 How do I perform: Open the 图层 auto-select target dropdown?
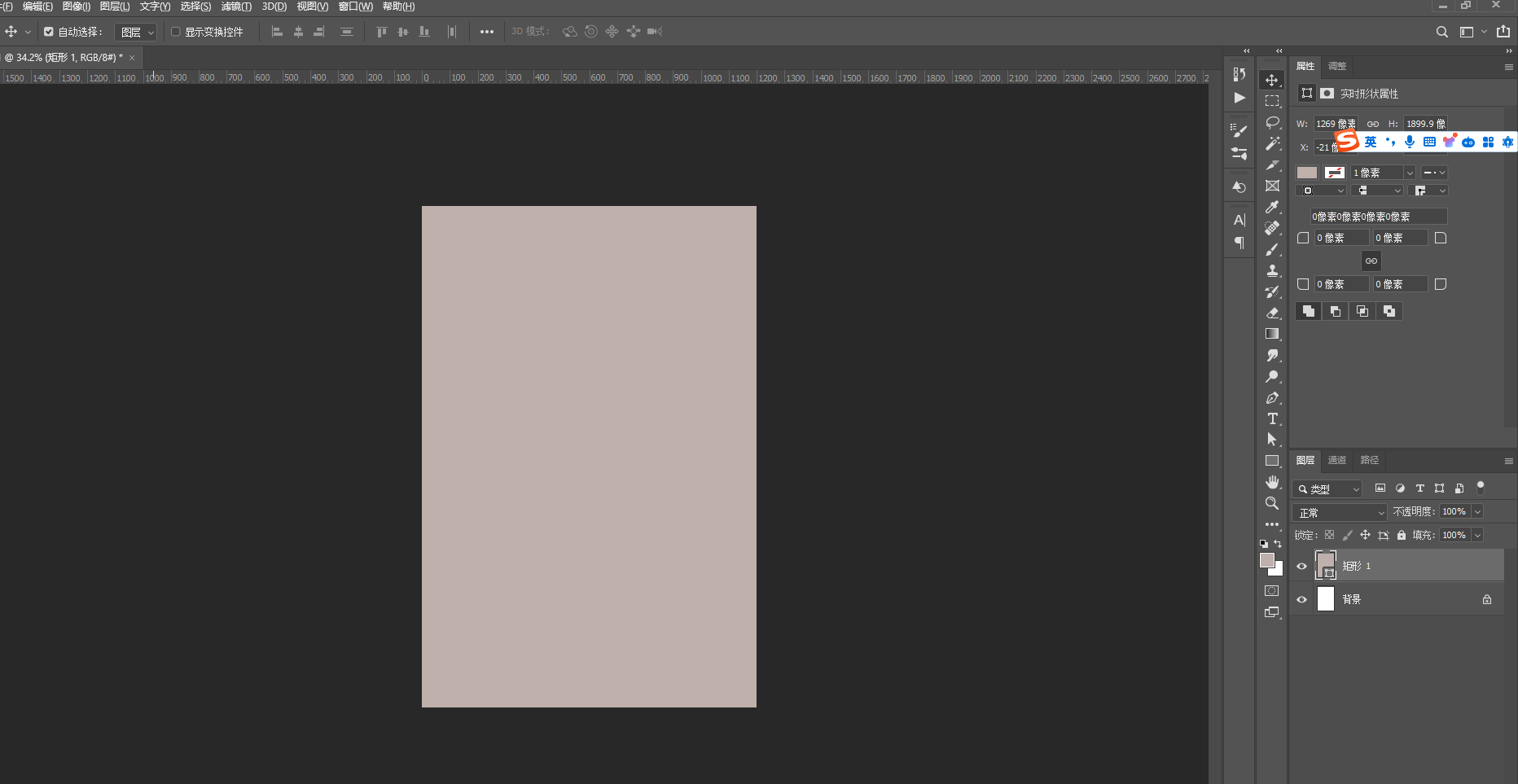tap(136, 32)
